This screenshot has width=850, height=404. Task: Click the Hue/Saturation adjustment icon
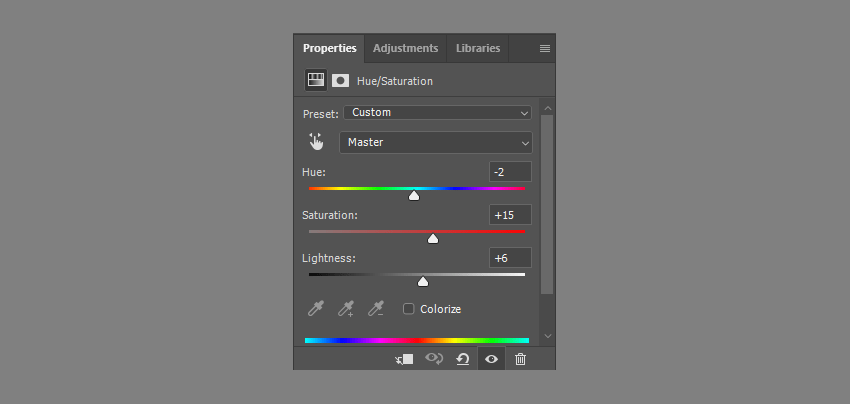click(x=316, y=80)
